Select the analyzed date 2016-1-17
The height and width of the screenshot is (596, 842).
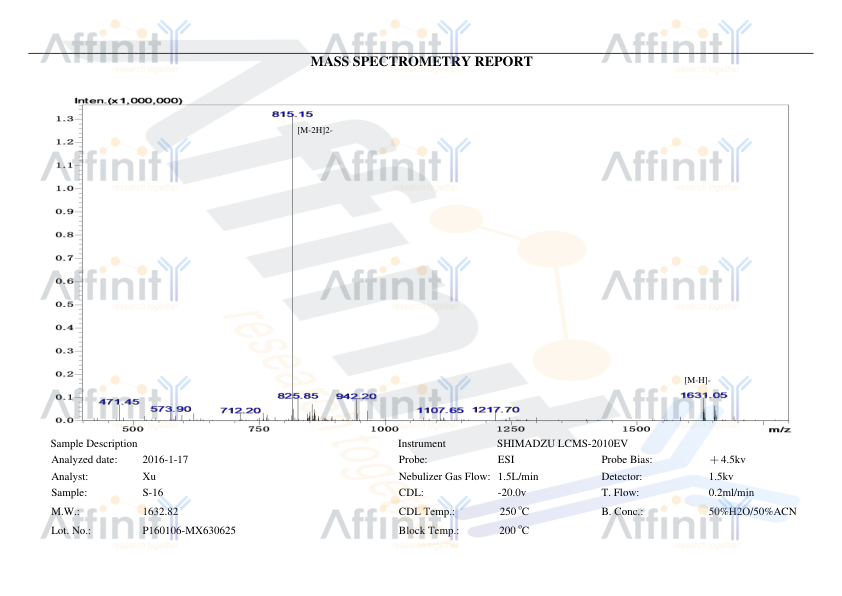pyautogui.click(x=165, y=460)
